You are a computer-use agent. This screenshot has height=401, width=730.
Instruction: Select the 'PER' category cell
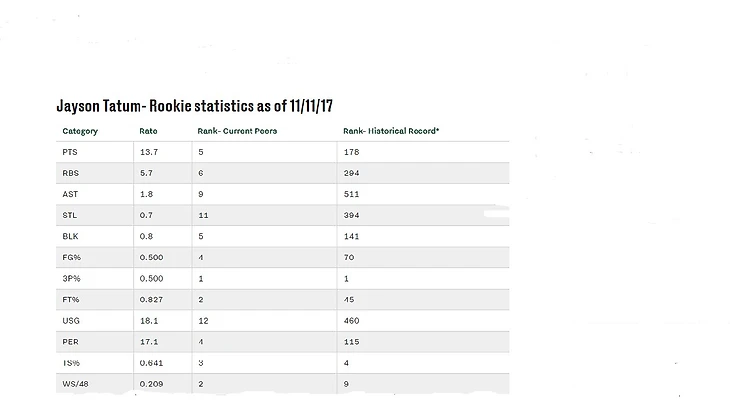coord(70,341)
